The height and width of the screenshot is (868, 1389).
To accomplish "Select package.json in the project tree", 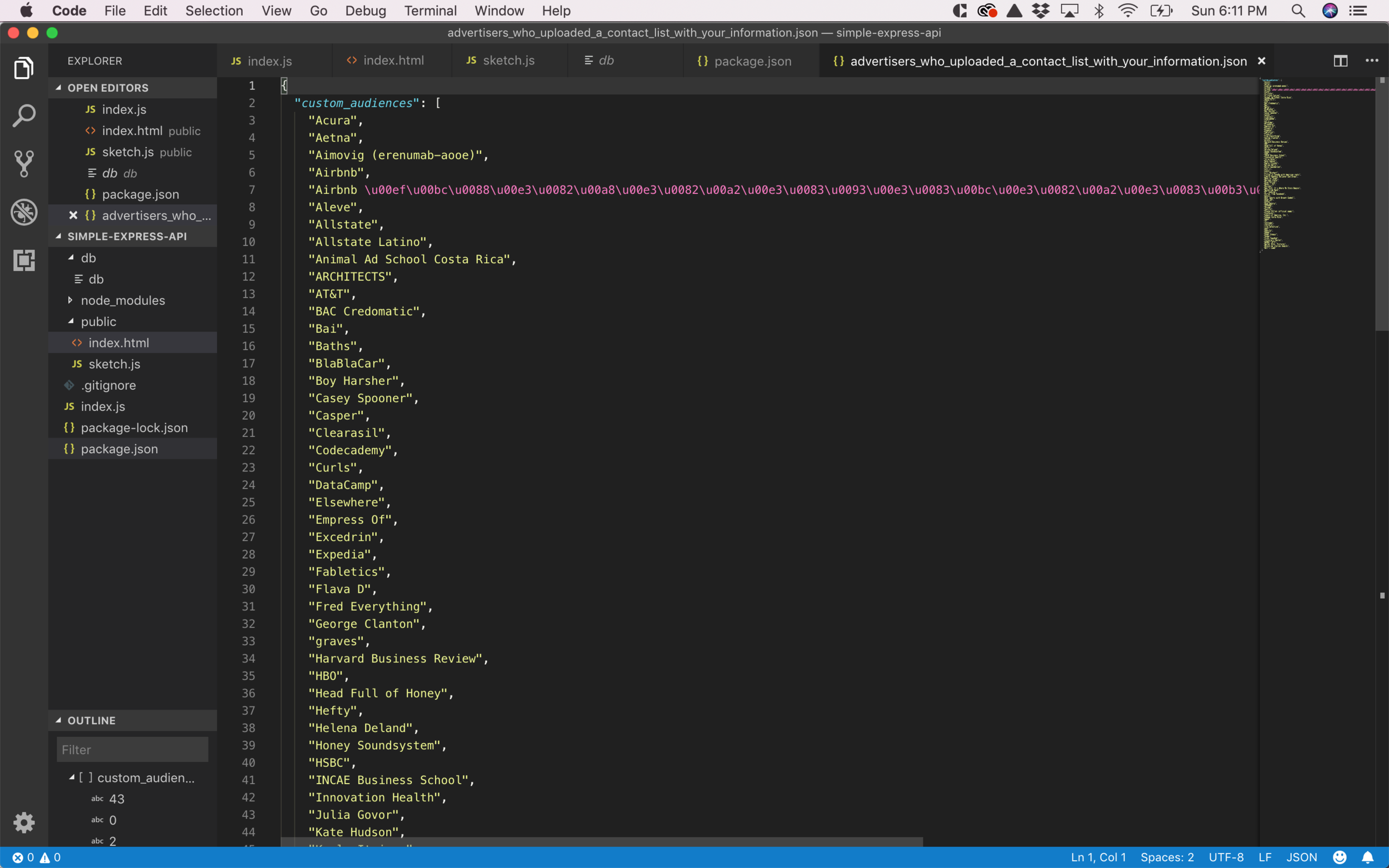I will (132, 449).
